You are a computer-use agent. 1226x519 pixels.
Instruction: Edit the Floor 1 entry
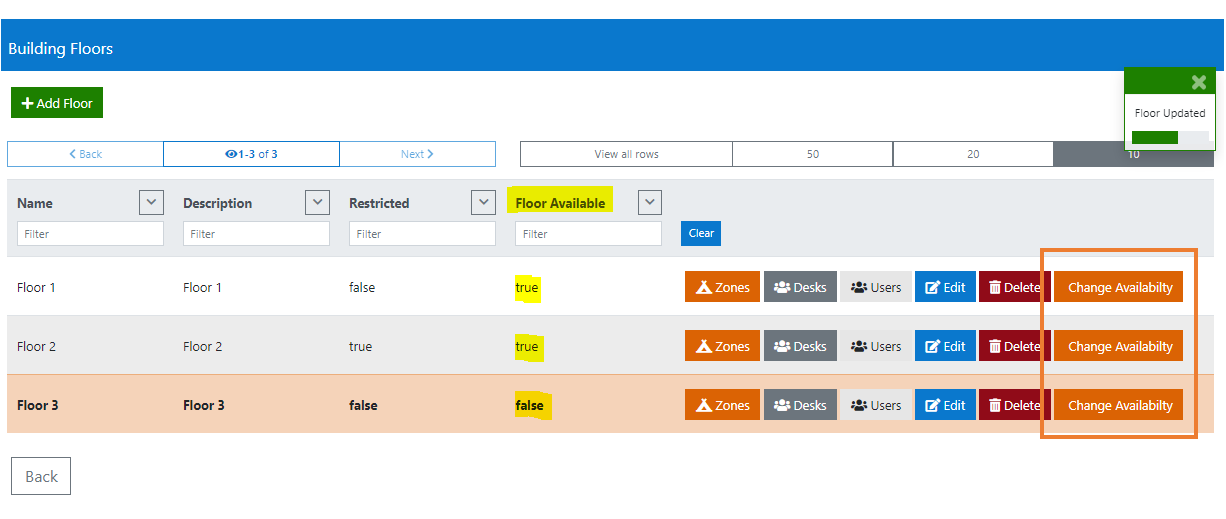click(x=945, y=287)
